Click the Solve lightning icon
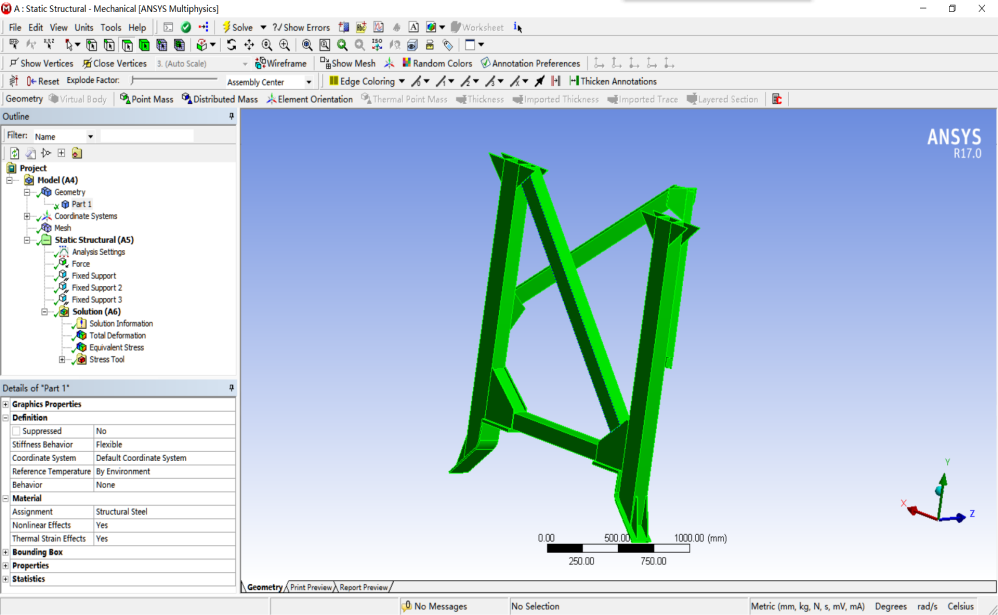Viewport: 998px width, 615px height. tap(225, 27)
